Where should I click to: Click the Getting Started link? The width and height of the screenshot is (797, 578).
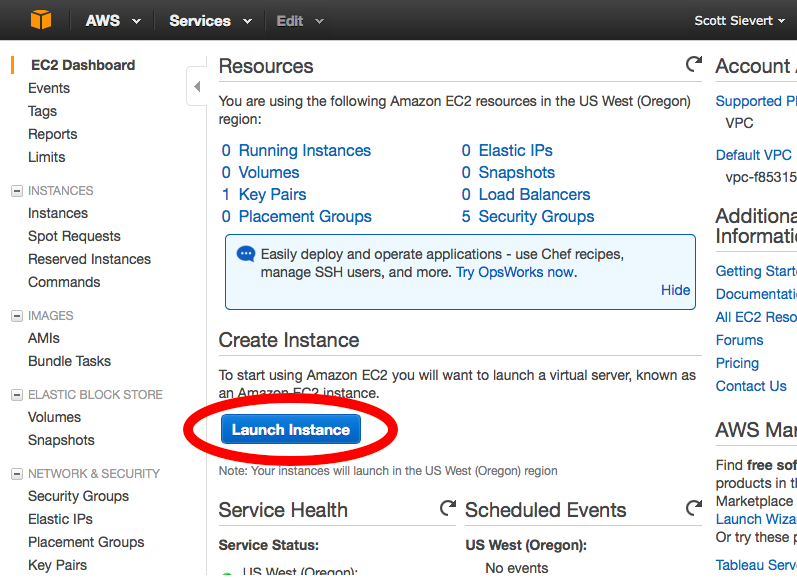click(x=756, y=271)
